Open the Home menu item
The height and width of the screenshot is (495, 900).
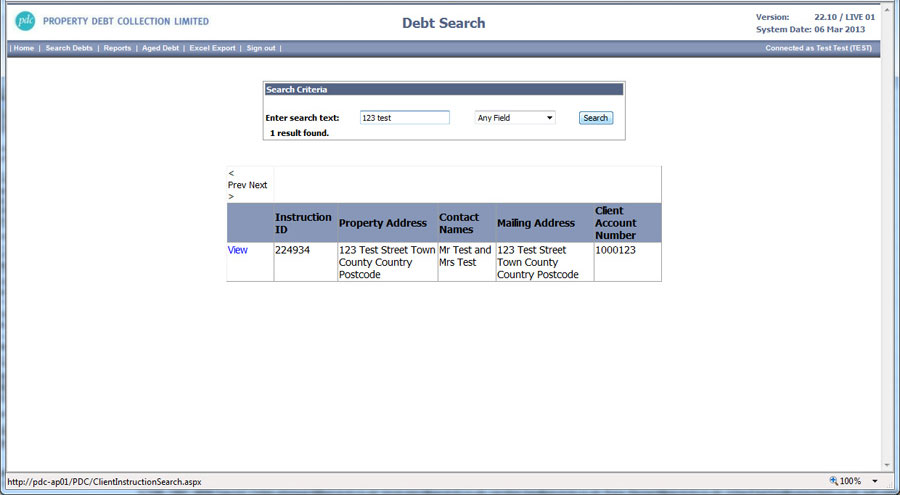click(x=24, y=48)
